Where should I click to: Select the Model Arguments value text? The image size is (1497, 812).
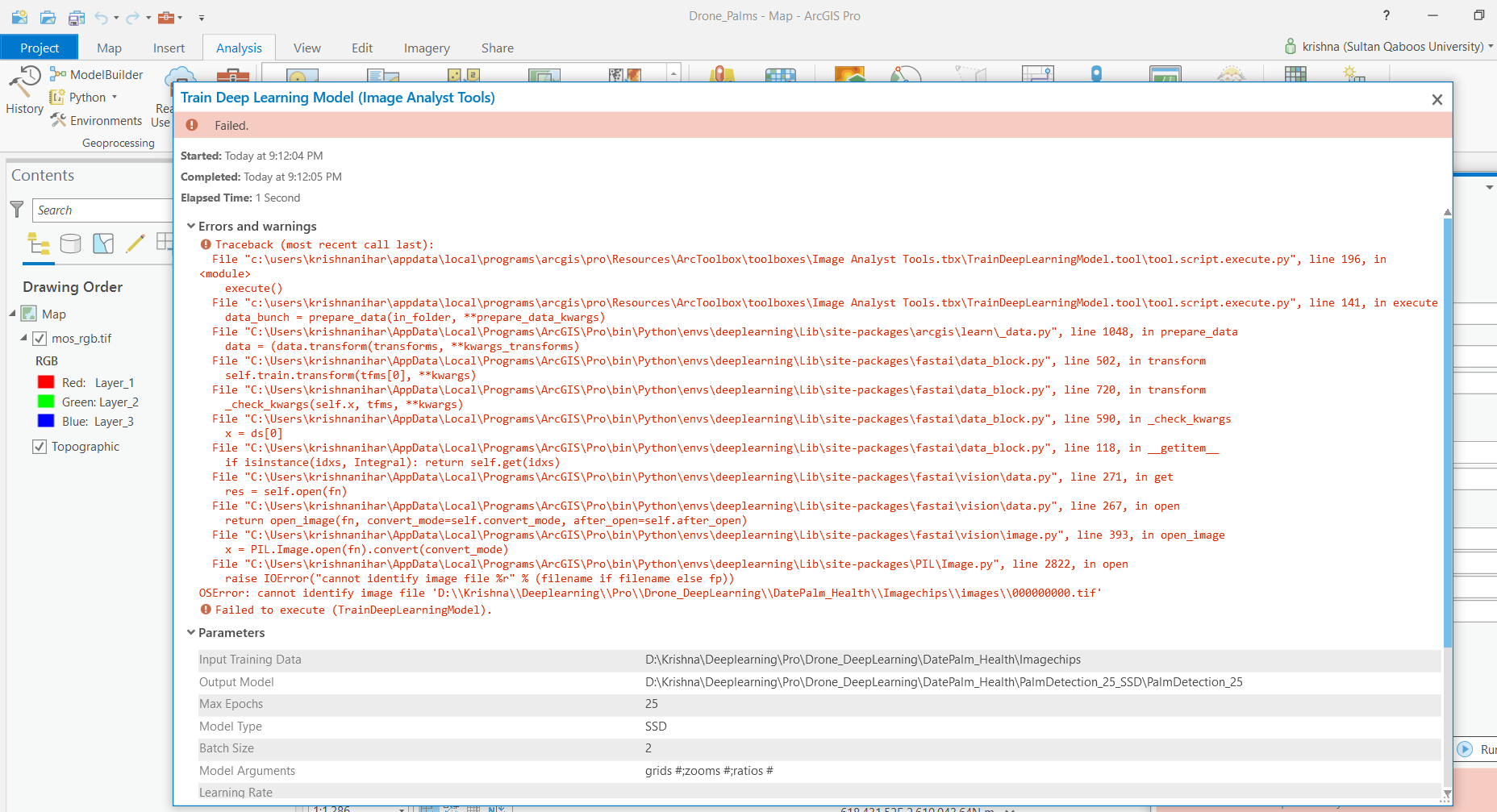[x=709, y=771]
